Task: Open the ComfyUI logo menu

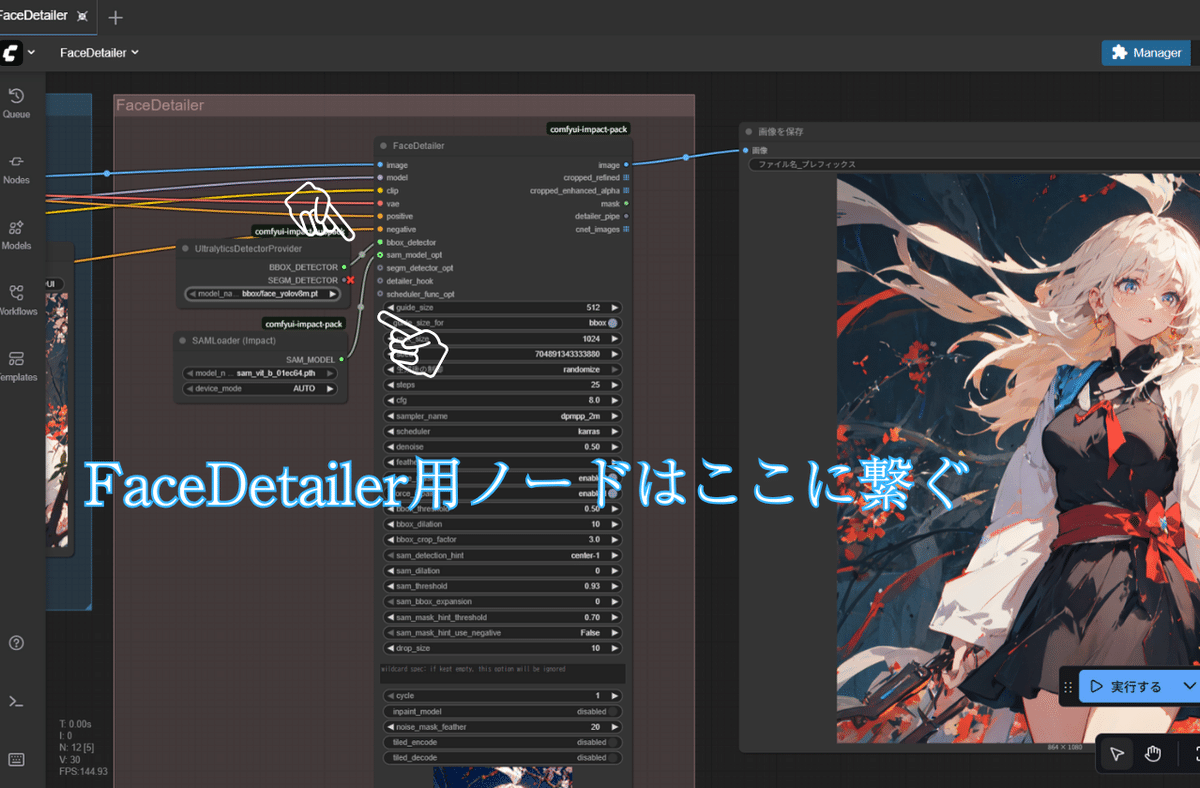Action: 12,52
